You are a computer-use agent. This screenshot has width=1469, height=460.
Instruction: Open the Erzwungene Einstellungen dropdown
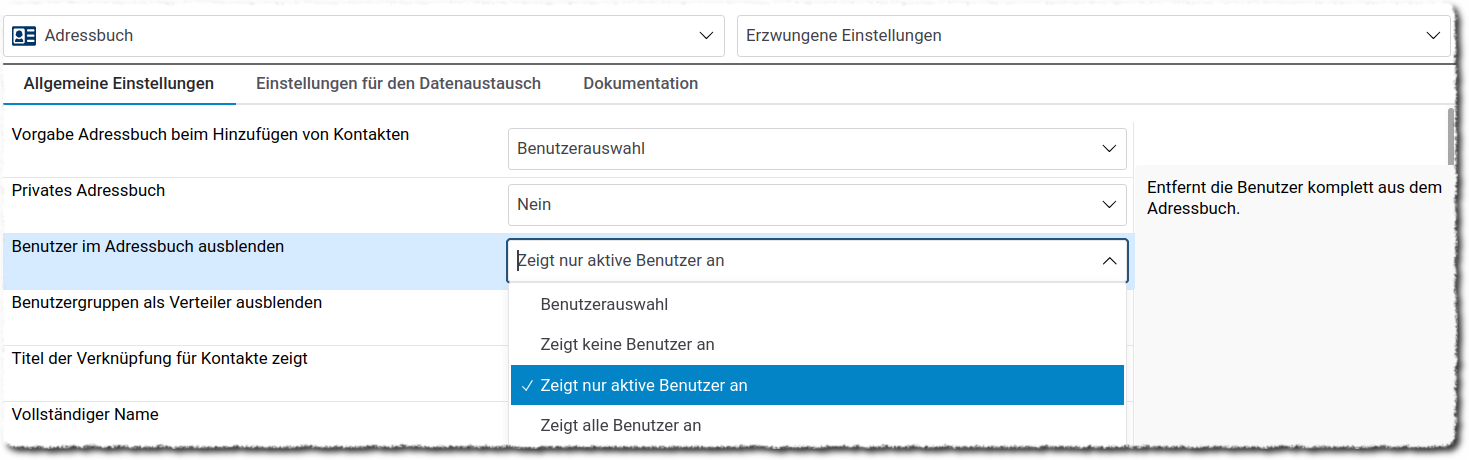[x=1092, y=36]
